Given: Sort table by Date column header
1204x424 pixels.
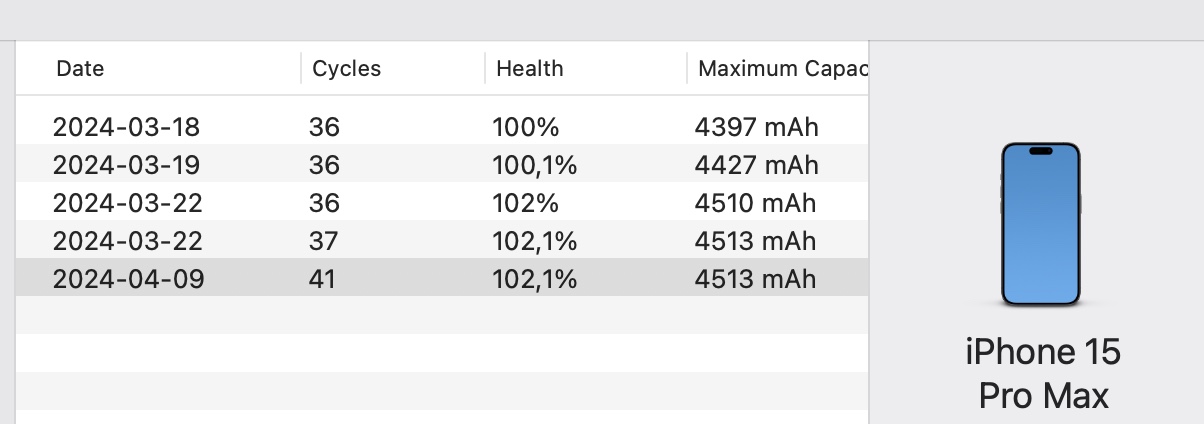Looking at the screenshot, I should 80,69.
